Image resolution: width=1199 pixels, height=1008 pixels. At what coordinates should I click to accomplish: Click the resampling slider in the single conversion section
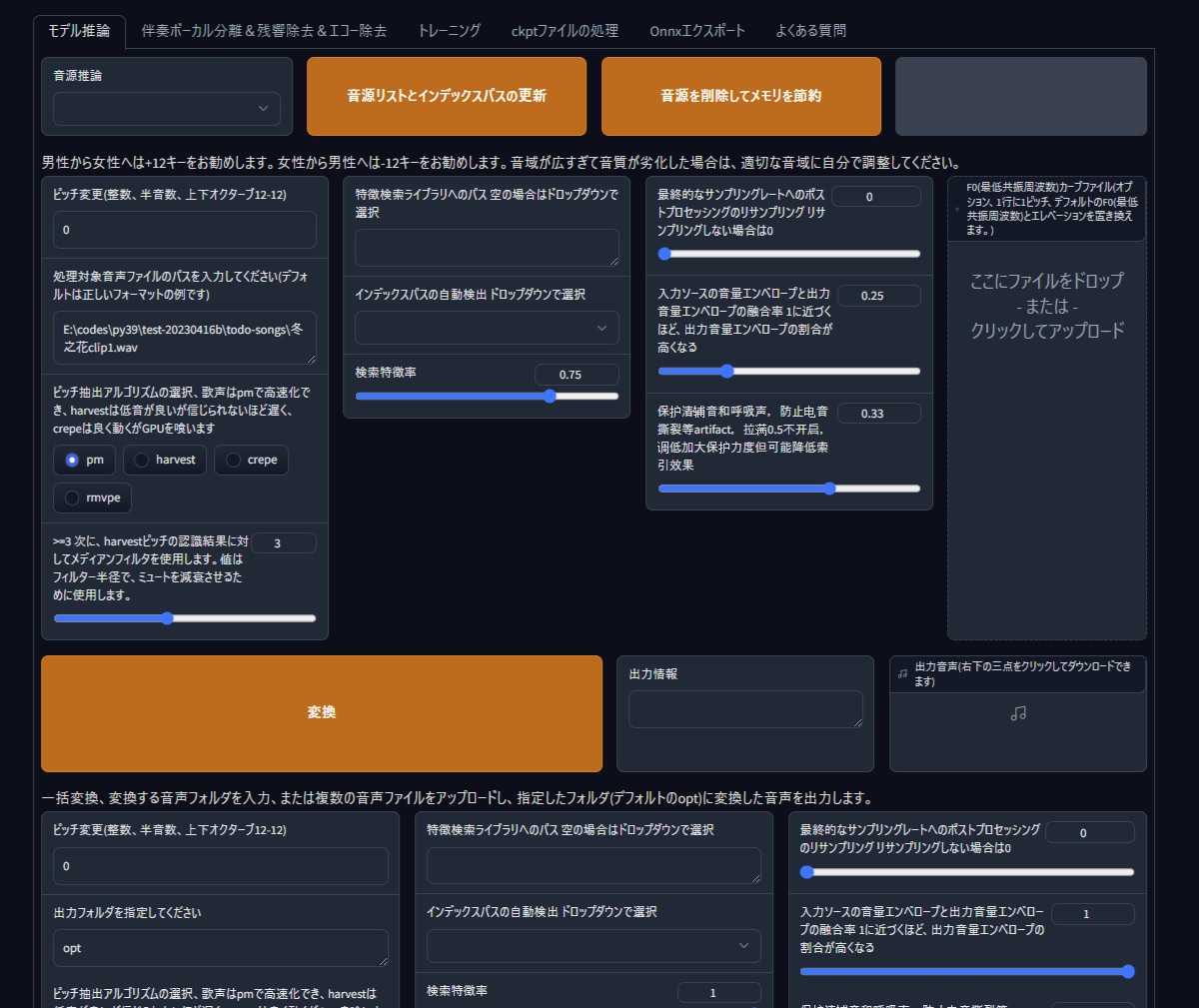788,254
